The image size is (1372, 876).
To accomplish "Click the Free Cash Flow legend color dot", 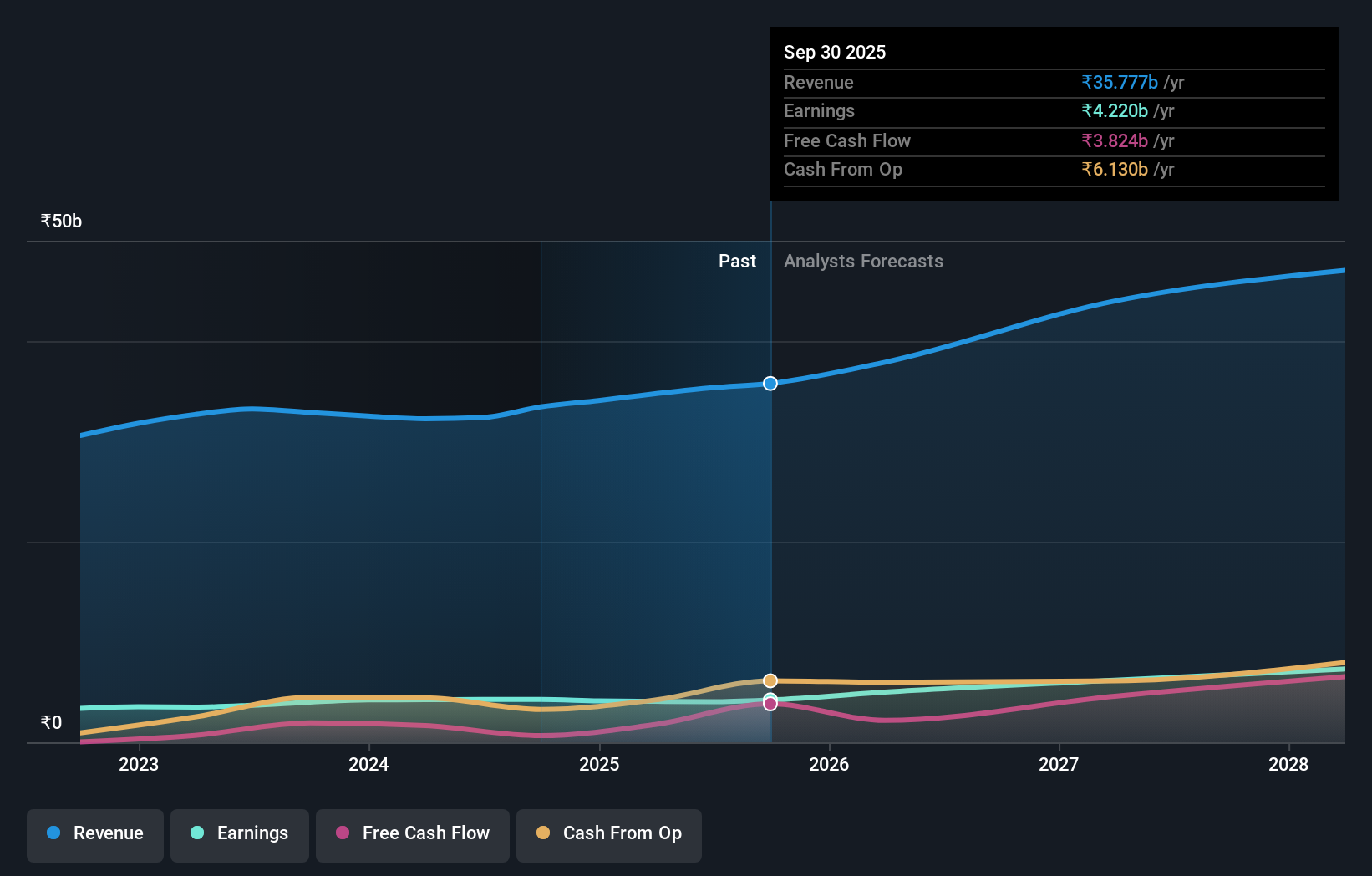I will click(343, 833).
